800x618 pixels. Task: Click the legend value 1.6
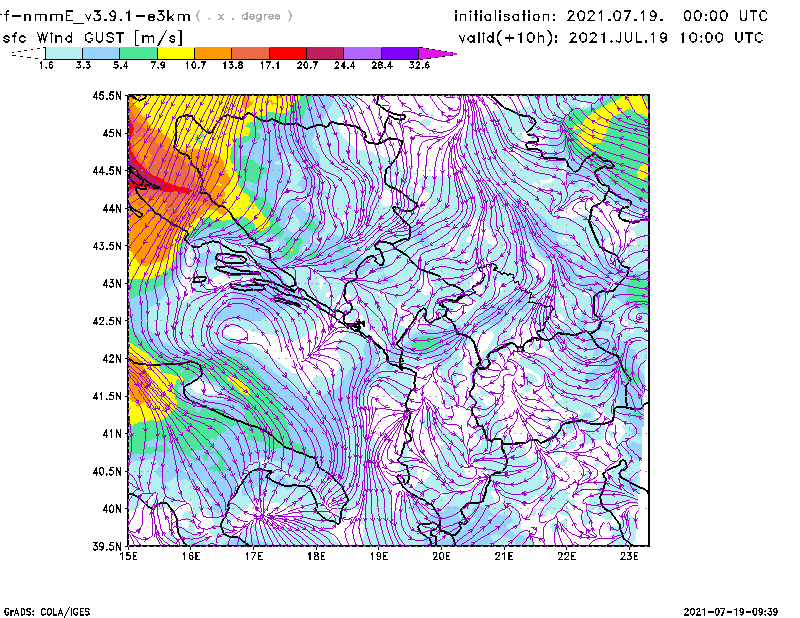(x=46, y=65)
